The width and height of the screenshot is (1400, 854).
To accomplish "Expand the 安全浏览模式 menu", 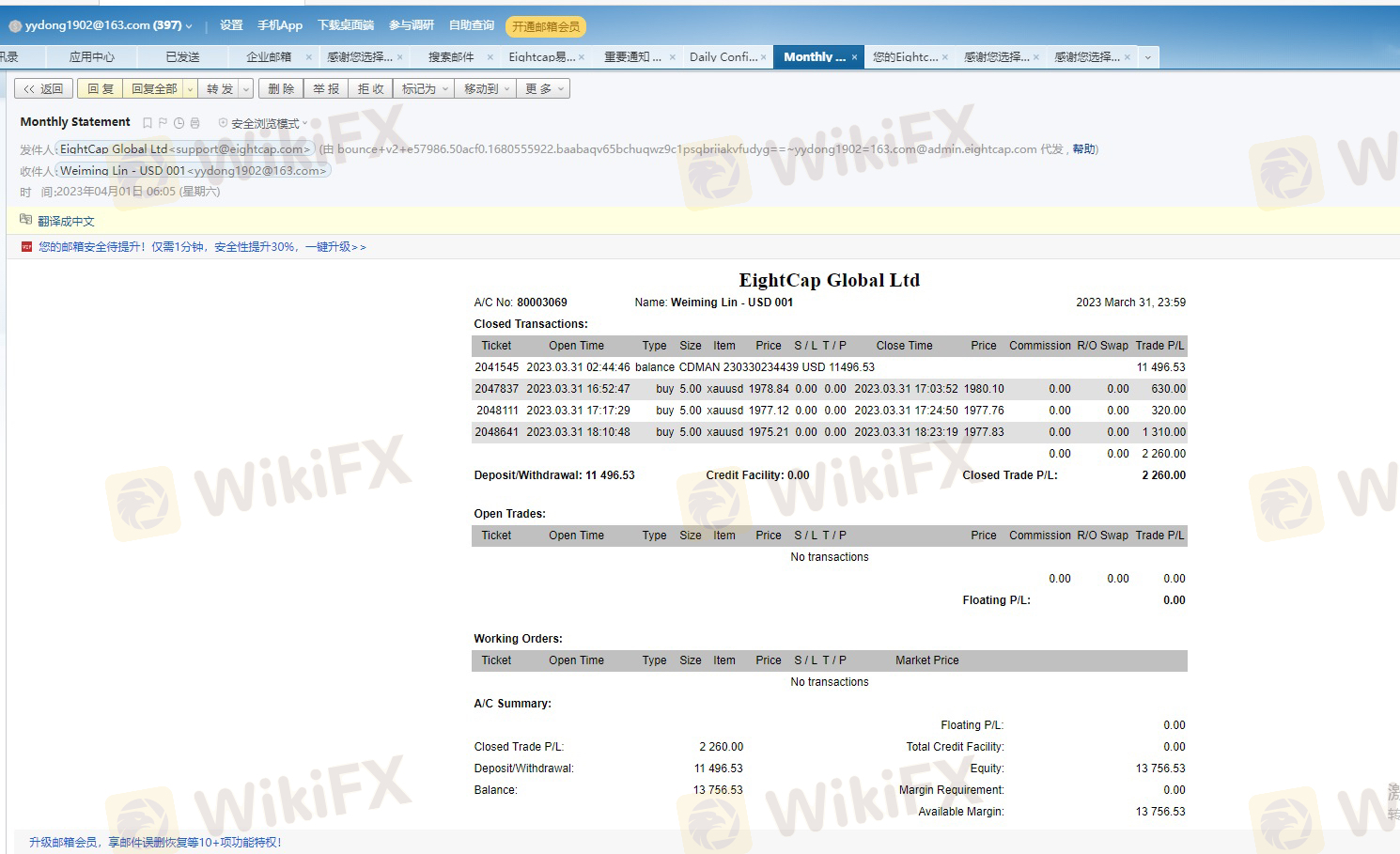I will [304, 123].
